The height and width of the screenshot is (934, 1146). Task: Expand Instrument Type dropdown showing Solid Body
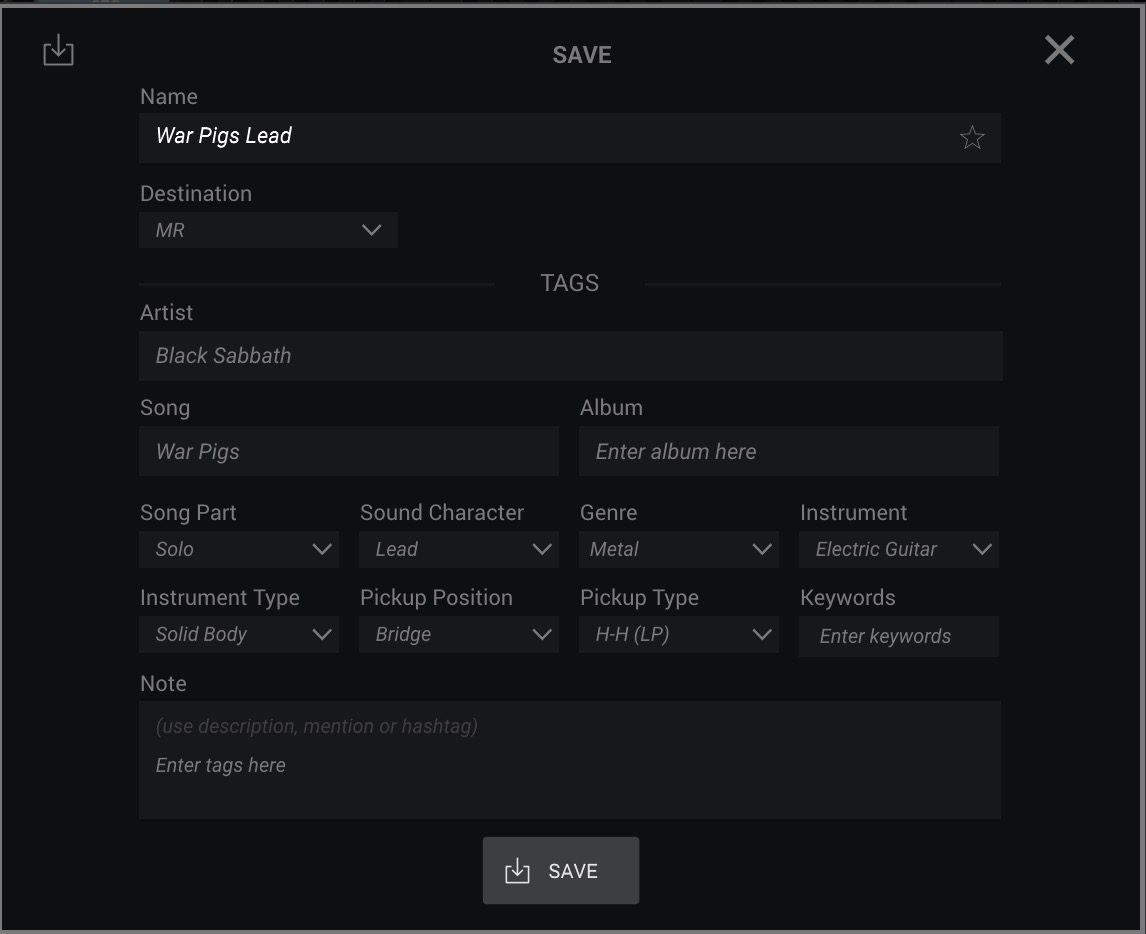click(238, 634)
